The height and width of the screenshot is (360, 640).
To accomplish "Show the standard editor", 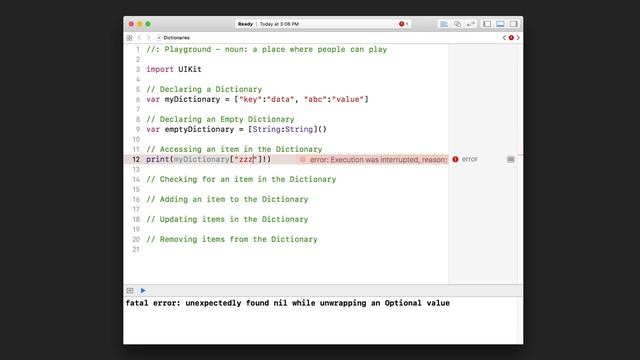I will tap(444, 24).
